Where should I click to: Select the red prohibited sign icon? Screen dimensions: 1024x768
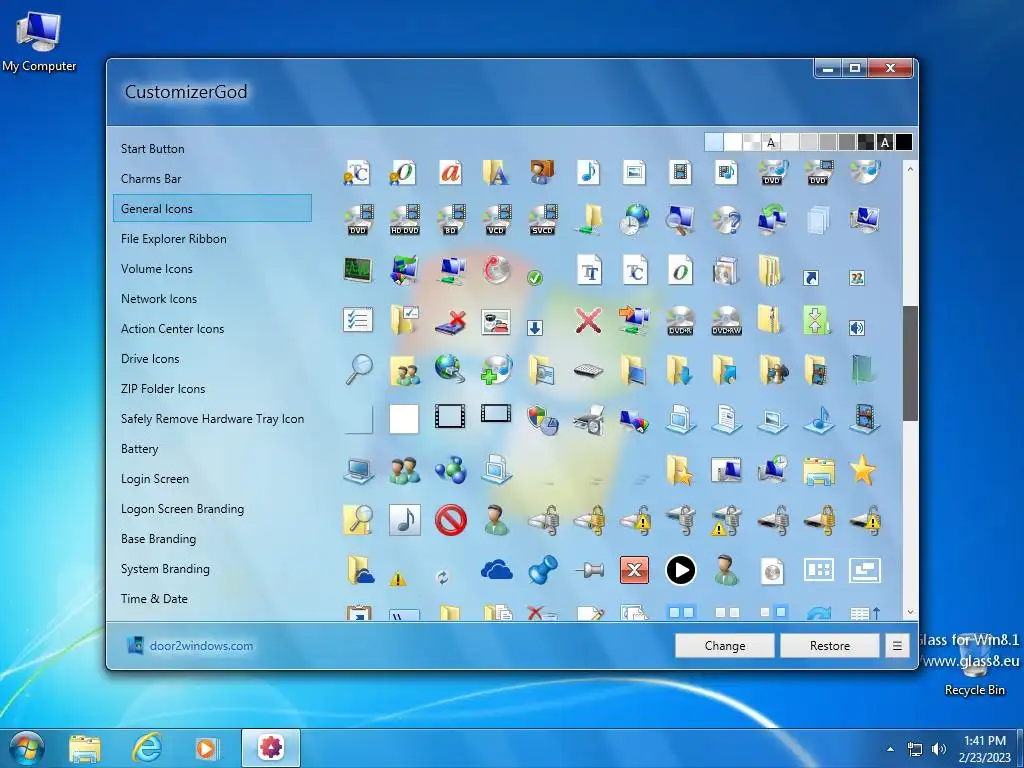click(451, 520)
